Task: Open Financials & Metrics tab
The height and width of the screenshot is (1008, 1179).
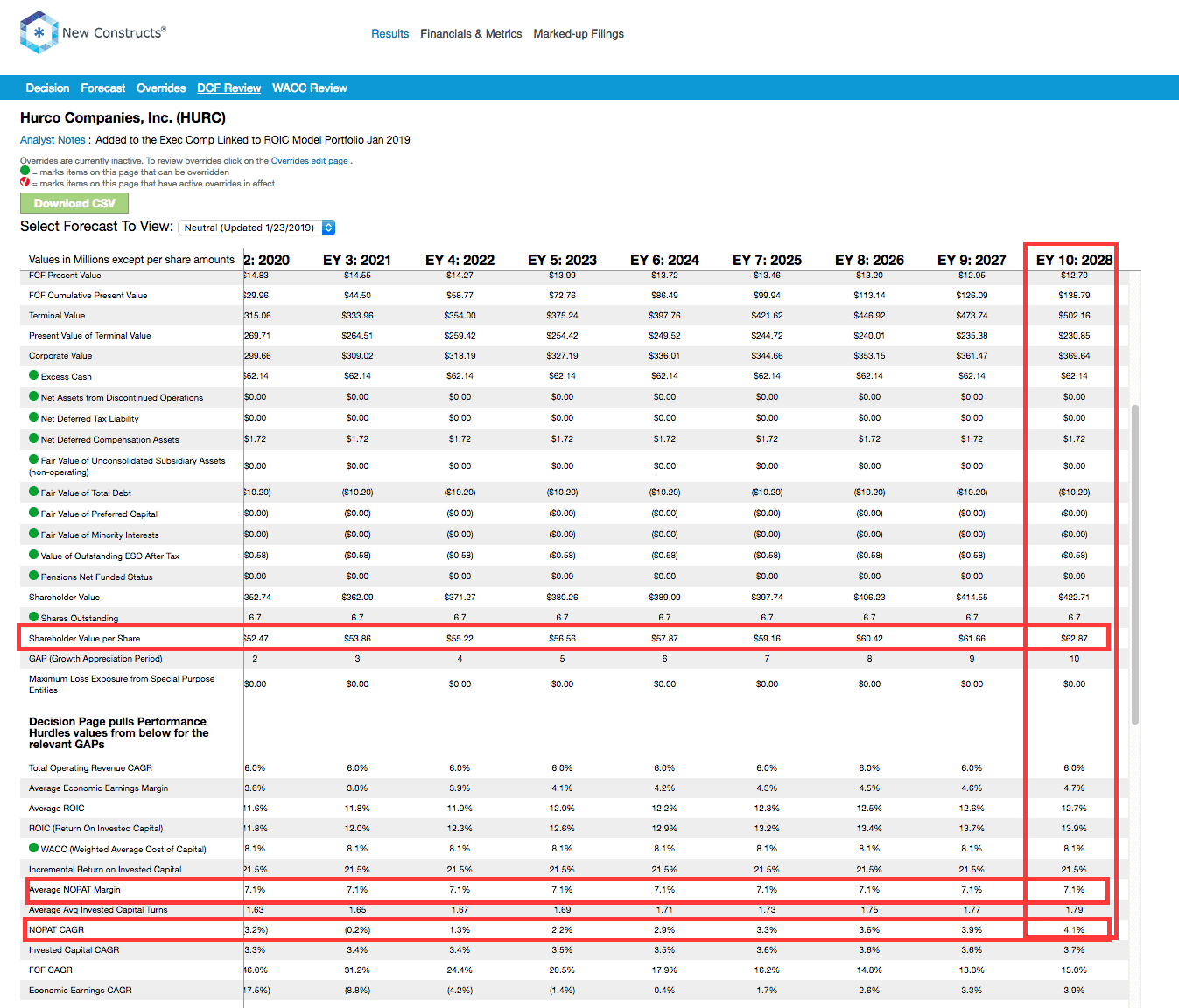Action: pos(471,33)
